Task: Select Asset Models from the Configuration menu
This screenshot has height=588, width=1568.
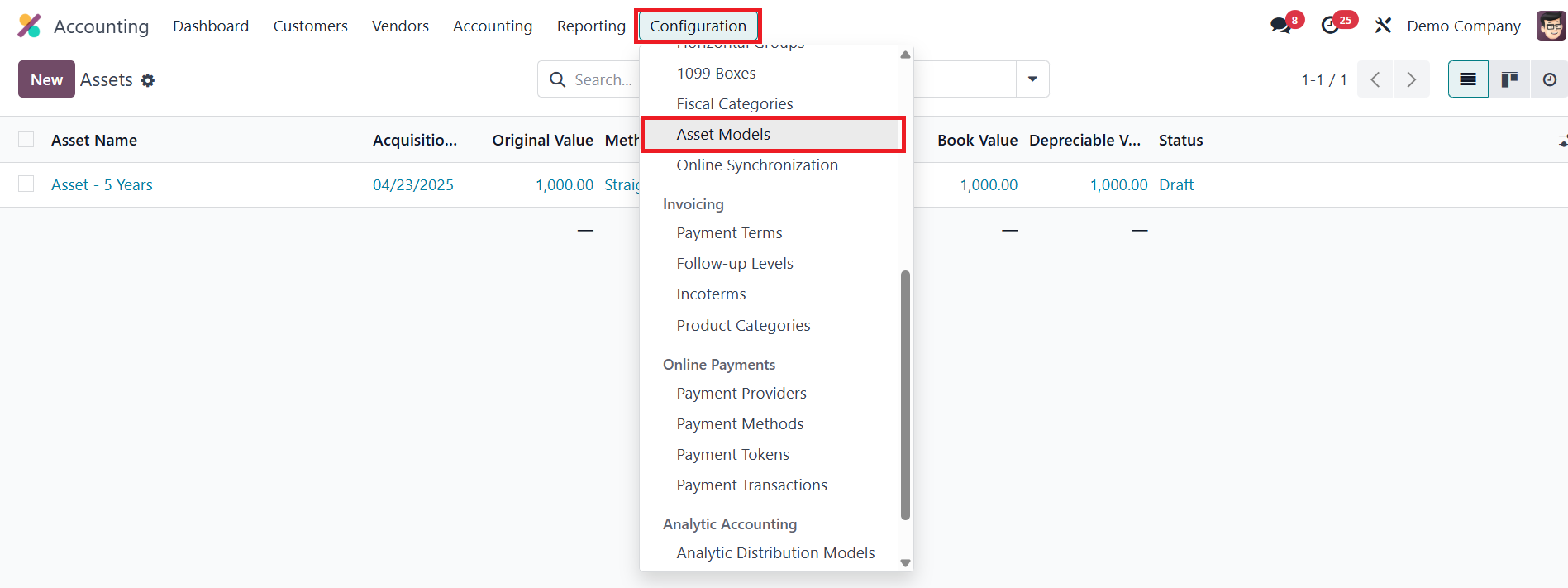Action: pyautogui.click(x=723, y=135)
